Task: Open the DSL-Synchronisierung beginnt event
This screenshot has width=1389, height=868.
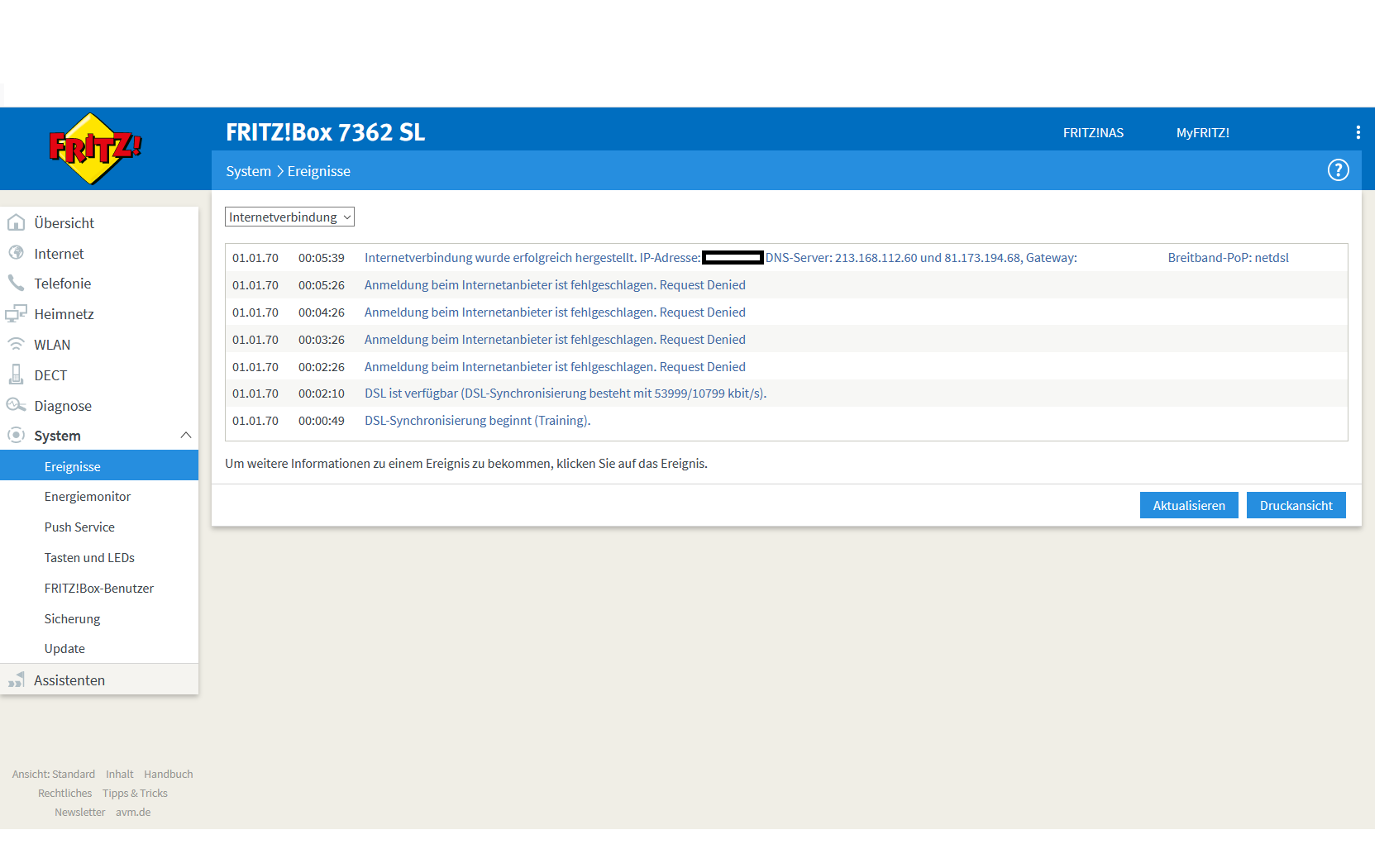Action: click(x=786, y=421)
